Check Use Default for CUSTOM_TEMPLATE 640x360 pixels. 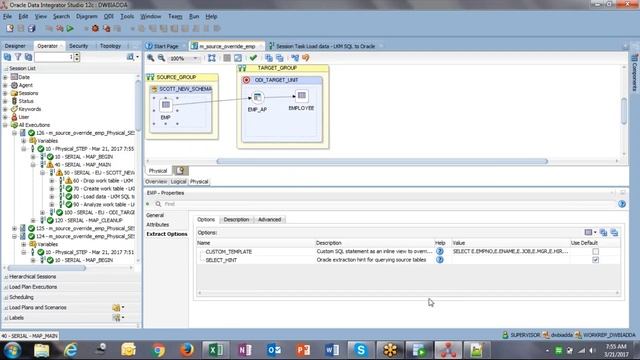tap(596, 251)
